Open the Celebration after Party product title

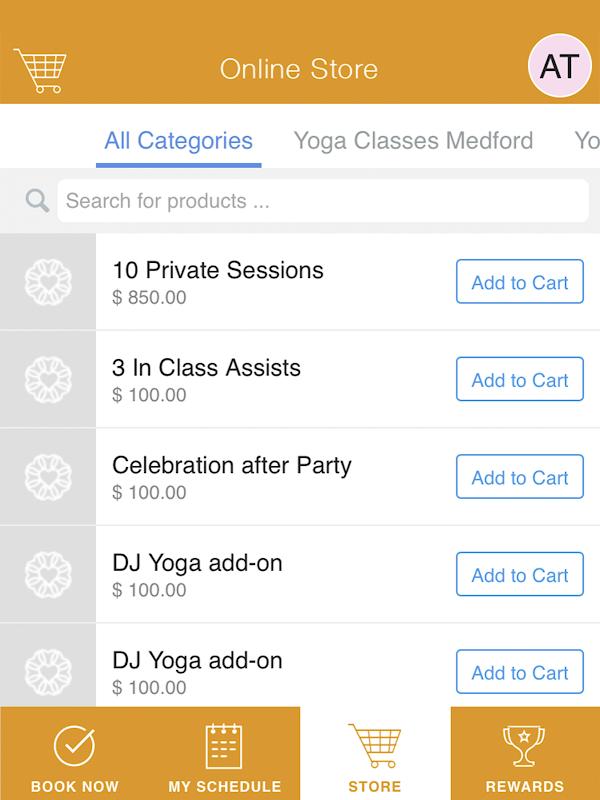click(232, 466)
